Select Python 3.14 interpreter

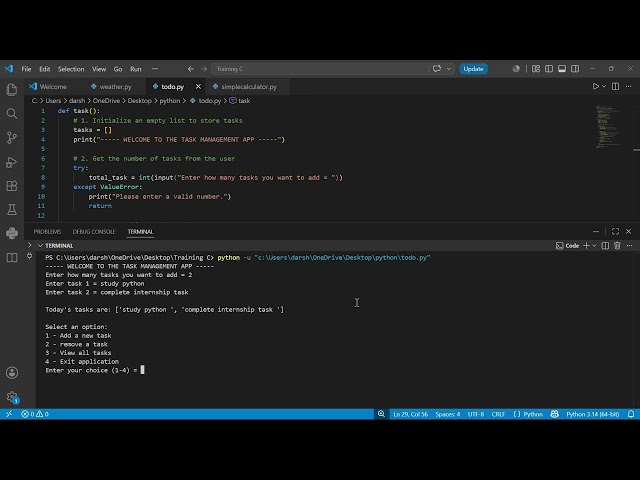pos(592,414)
